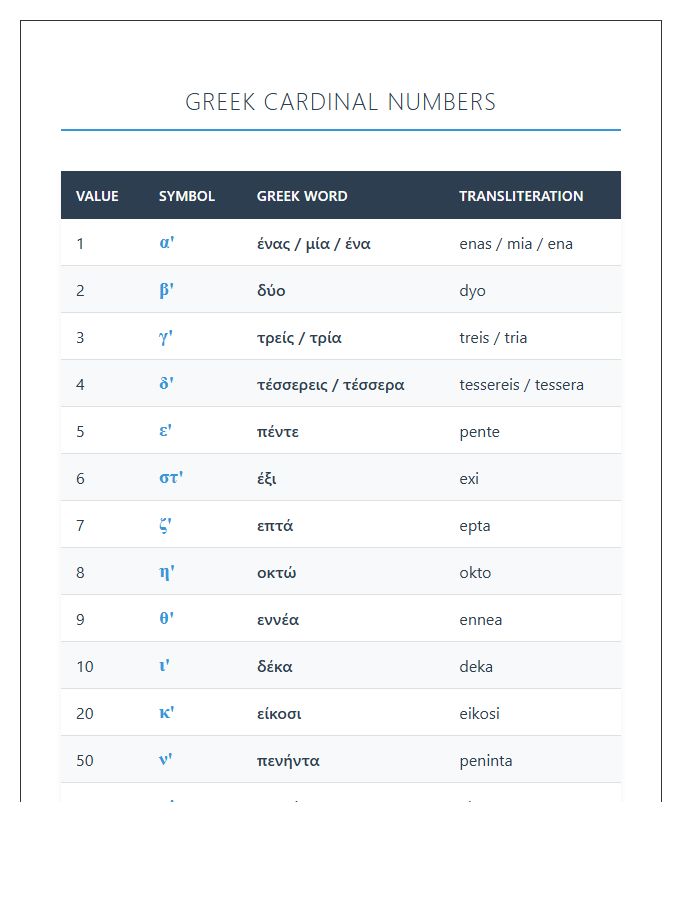Screen dimensions: 700x900
Task: Select the theta symbol θ' cell
Action: (166, 618)
